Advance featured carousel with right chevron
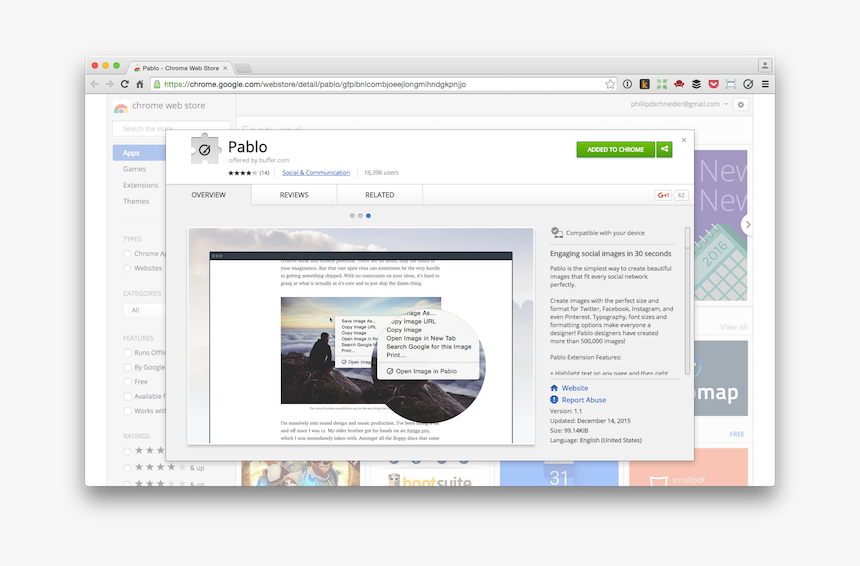Viewport: 860px width, 566px height. 746,224
